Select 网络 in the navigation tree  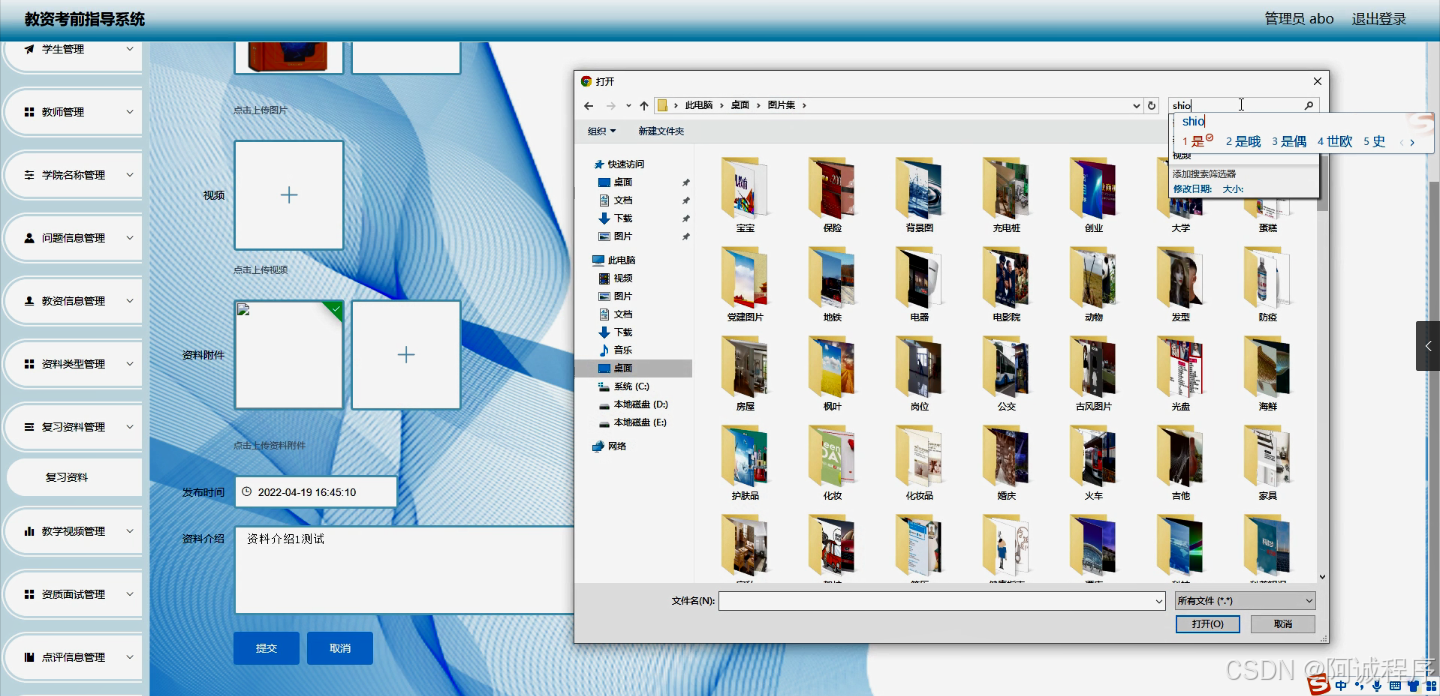click(610, 446)
